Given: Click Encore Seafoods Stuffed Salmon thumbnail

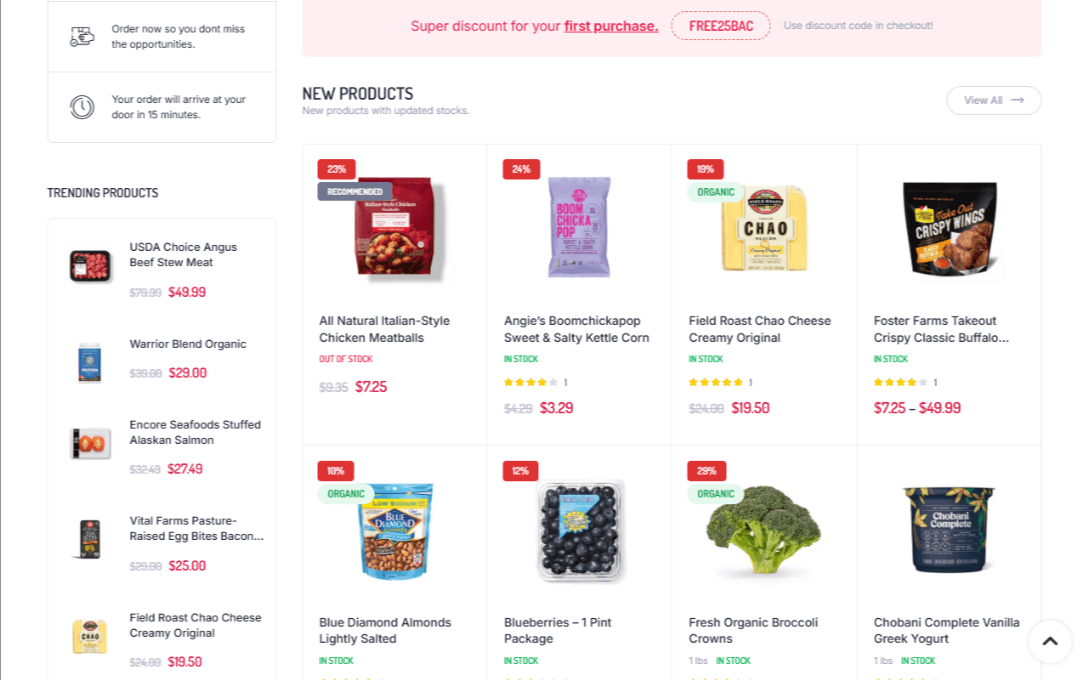Looking at the screenshot, I should click(x=90, y=443).
